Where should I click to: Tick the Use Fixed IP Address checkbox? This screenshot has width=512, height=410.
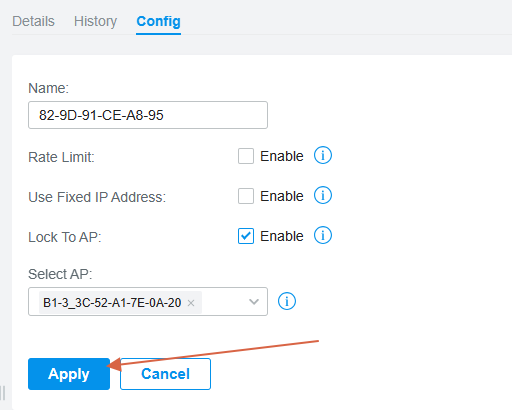246,196
